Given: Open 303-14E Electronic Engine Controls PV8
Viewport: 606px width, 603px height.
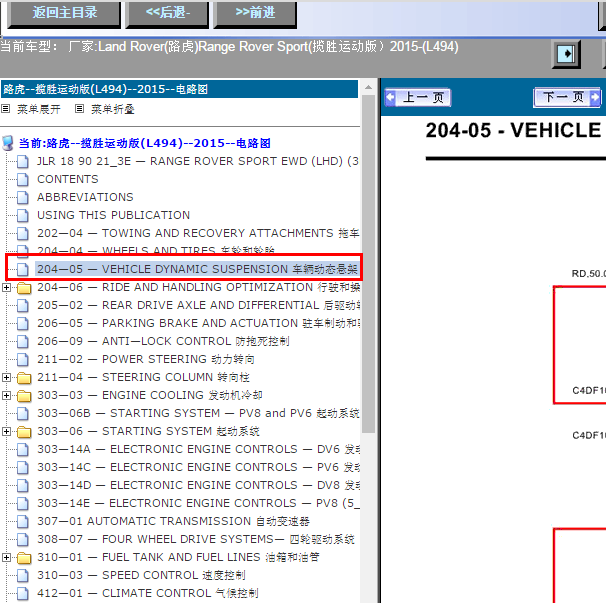Looking at the screenshot, I should click(198, 503).
